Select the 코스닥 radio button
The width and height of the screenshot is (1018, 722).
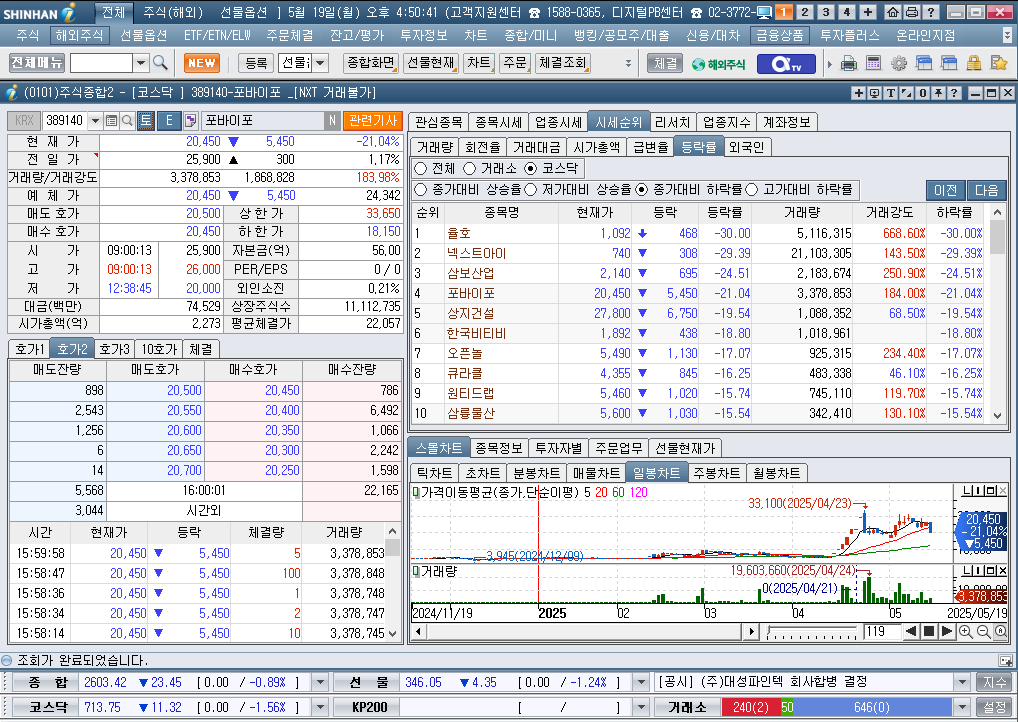pyautogui.click(x=531, y=169)
